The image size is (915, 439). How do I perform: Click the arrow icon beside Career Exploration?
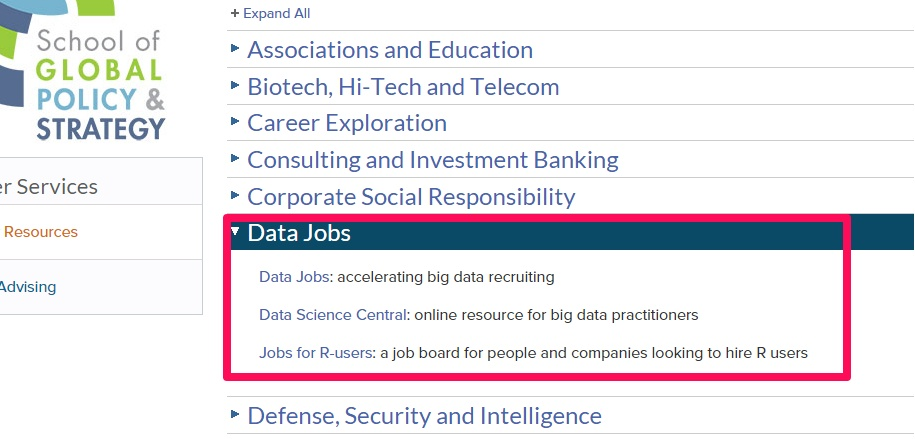tap(235, 121)
